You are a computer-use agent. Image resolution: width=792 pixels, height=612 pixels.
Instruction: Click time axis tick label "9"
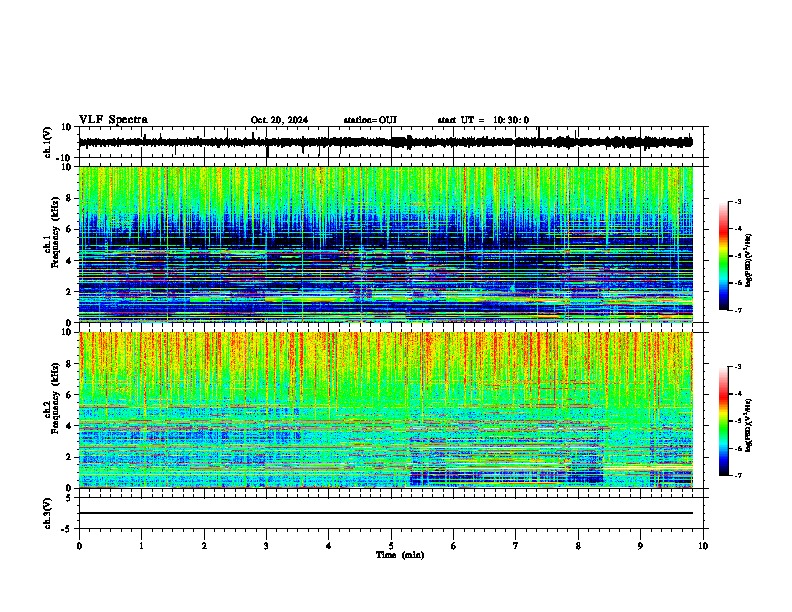point(640,546)
